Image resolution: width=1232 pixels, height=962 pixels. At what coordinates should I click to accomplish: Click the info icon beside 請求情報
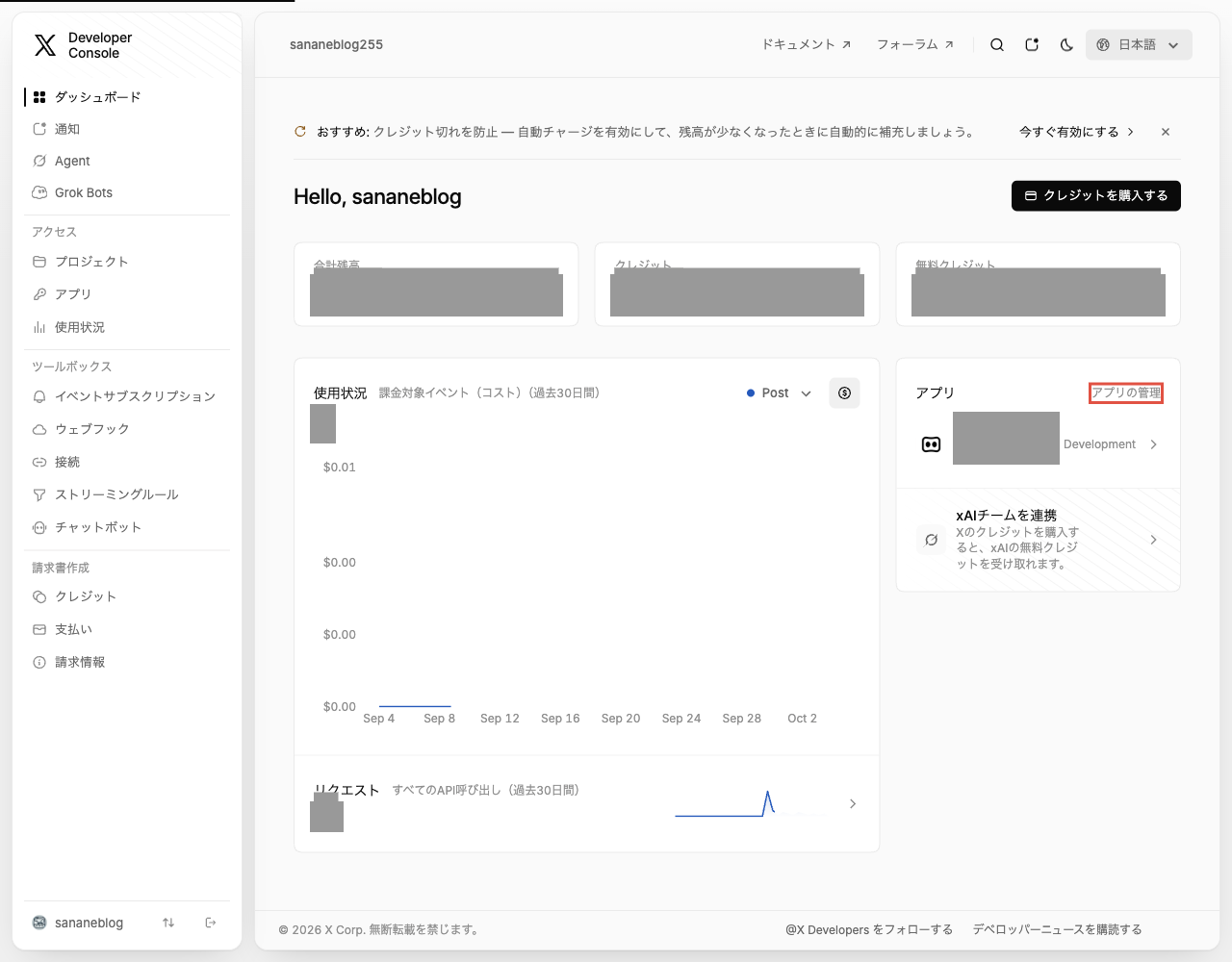pyautogui.click(x=39, y=662)
